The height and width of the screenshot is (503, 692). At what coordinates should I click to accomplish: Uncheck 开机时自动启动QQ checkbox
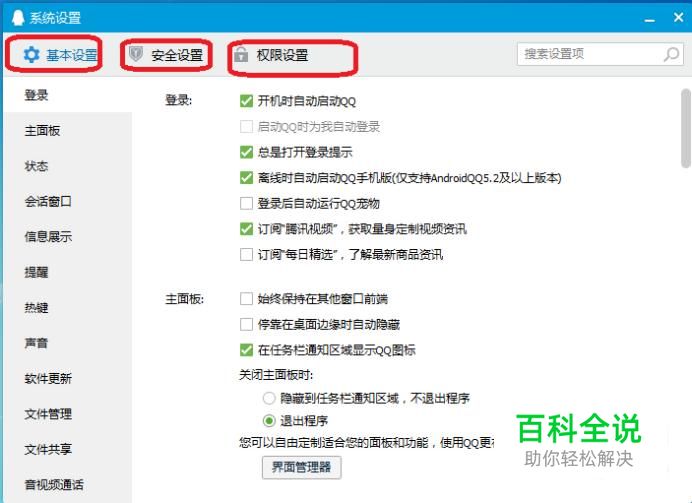click(x=246, y=101)
